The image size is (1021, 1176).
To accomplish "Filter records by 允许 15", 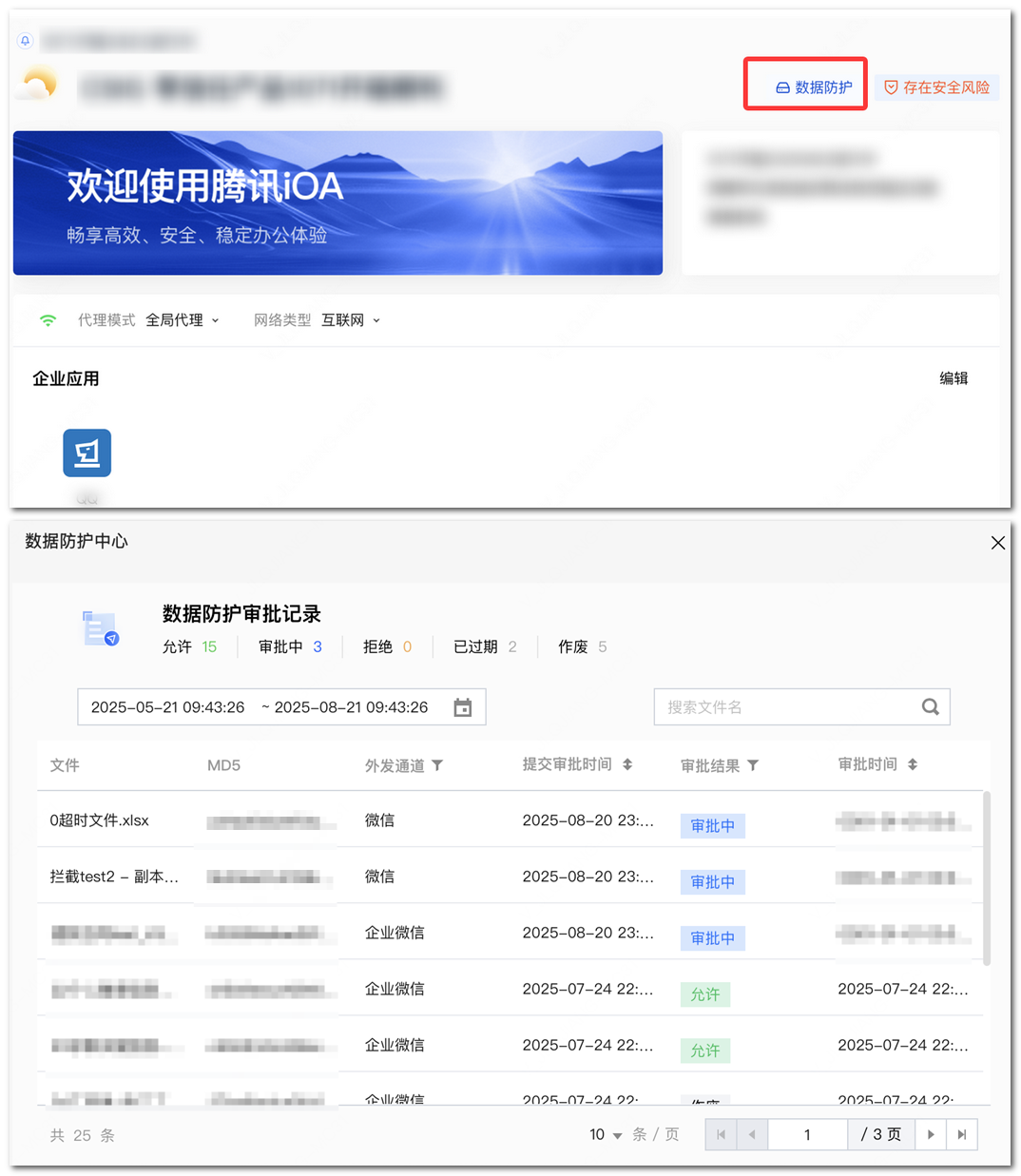I will click(x=189, y=646).
